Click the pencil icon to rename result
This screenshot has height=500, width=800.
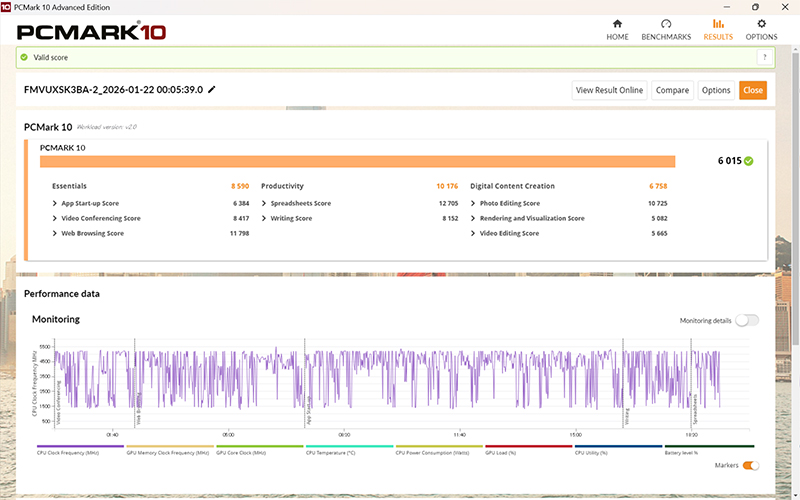(x=212, y=90)
